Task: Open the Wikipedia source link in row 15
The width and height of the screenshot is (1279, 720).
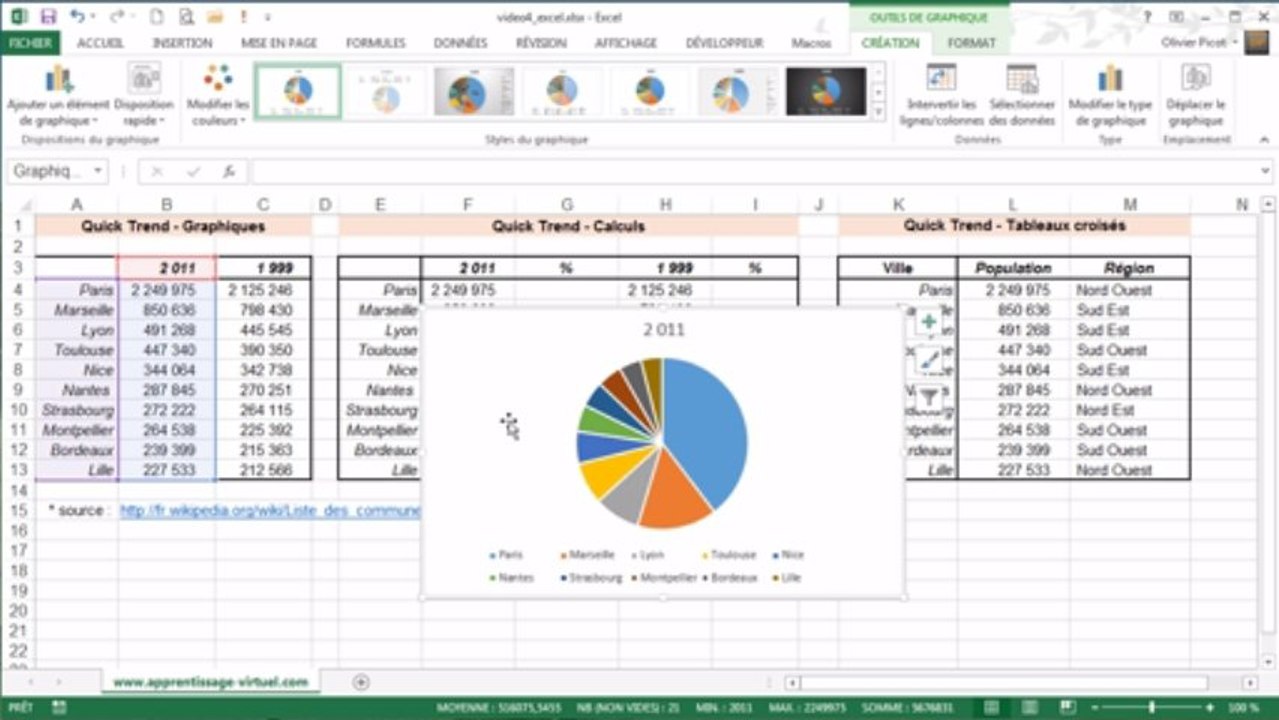Action: [x=270, y=510]
